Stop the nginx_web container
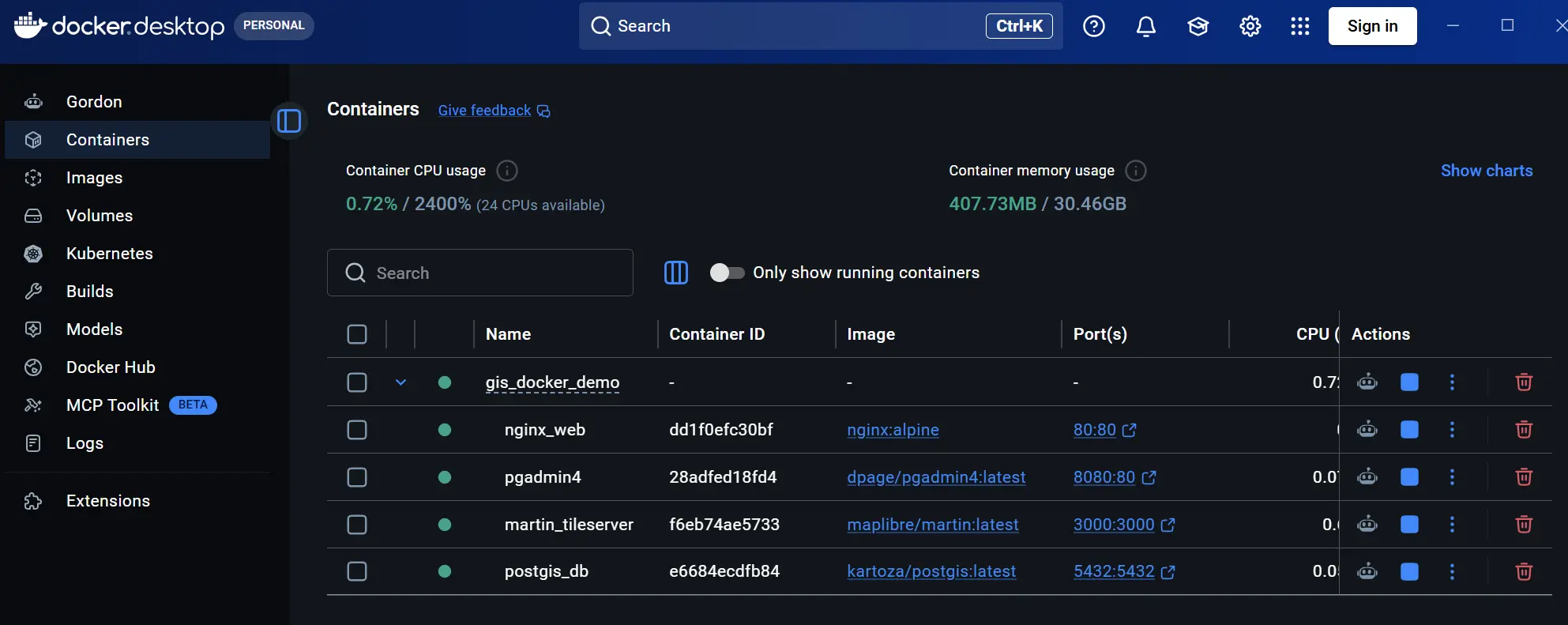This screenshot has width=1568, height=625. 1409,430
